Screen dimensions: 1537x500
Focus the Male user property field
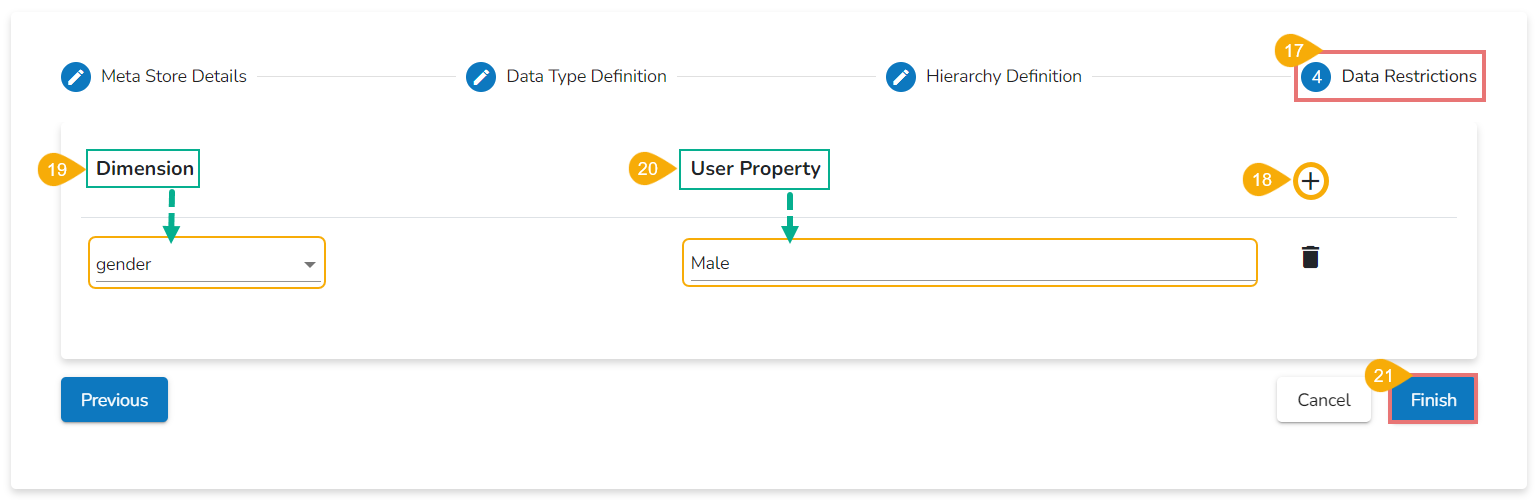(969, 264)
